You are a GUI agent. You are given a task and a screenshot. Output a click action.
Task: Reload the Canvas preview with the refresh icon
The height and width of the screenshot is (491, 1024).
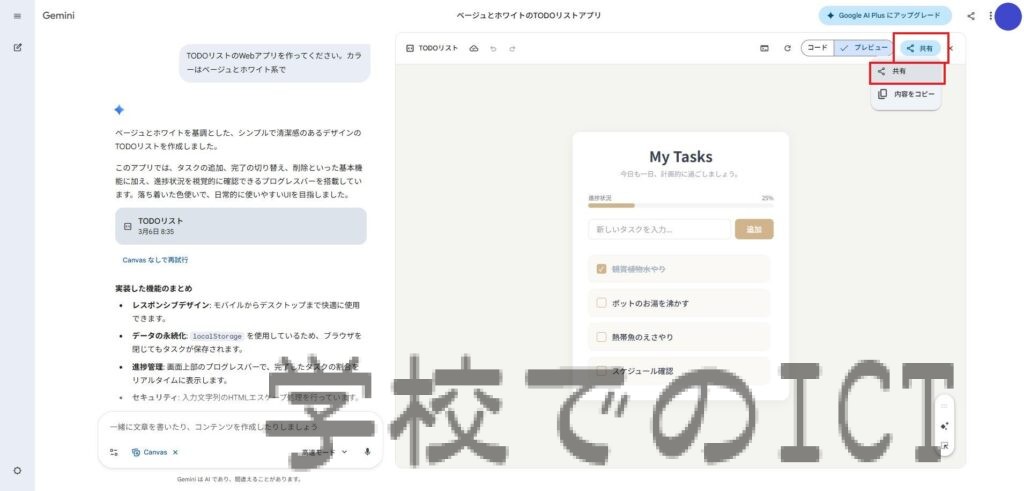[x=787, y=48]
